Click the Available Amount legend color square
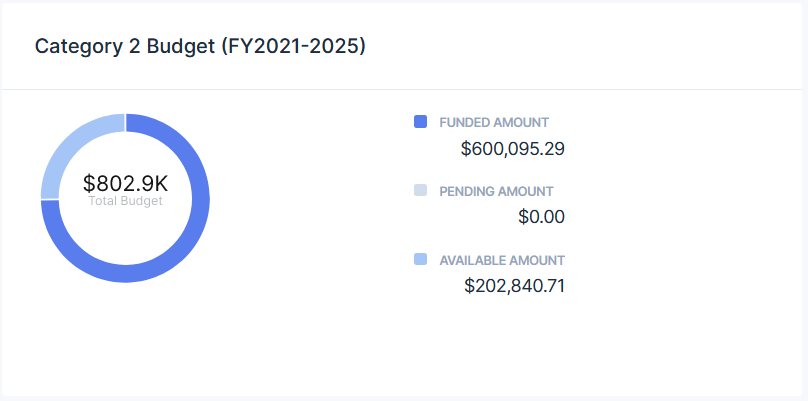This screenshot has width=808, height=401. (420, 259)
